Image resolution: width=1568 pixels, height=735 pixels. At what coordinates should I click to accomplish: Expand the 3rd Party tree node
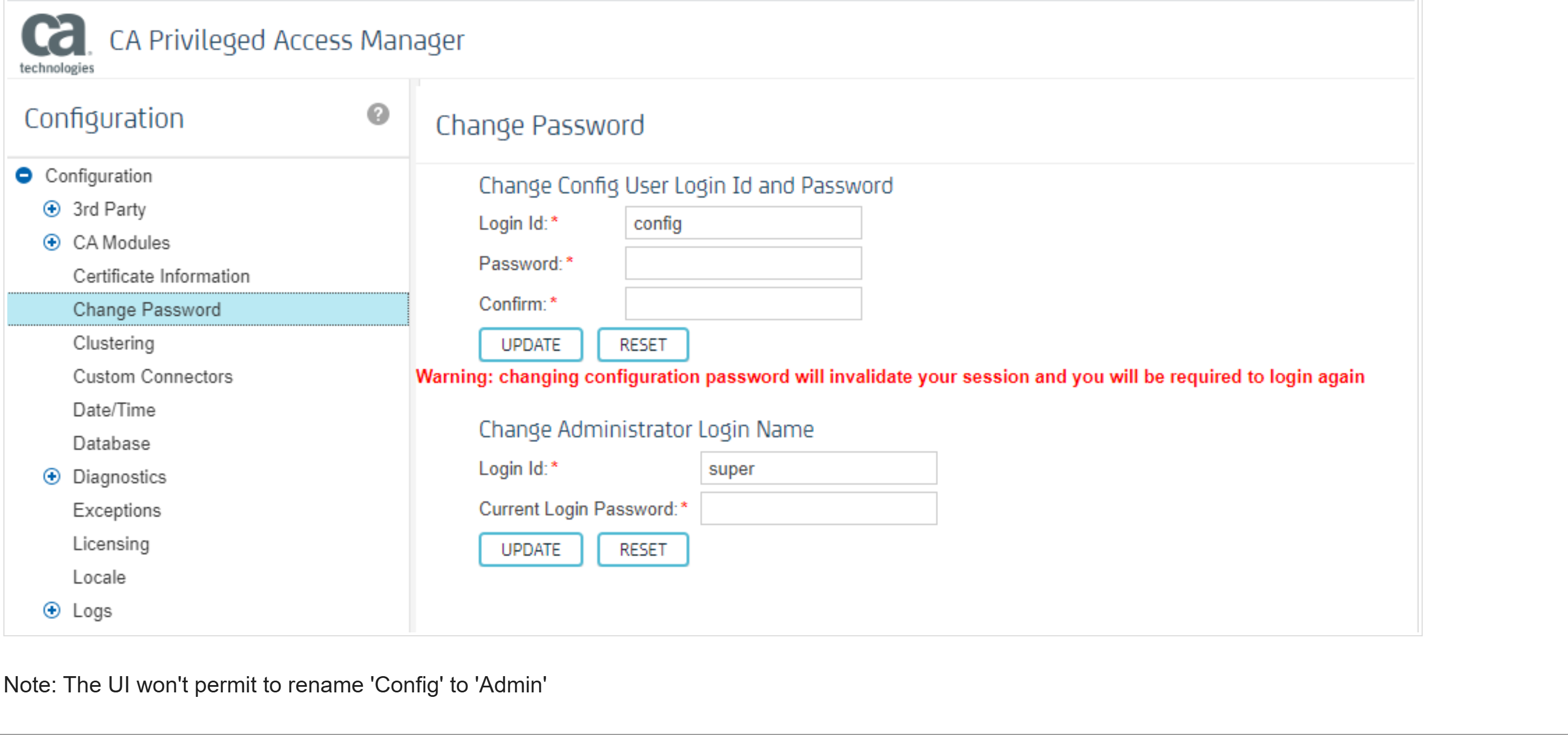[x=52, y=209]
